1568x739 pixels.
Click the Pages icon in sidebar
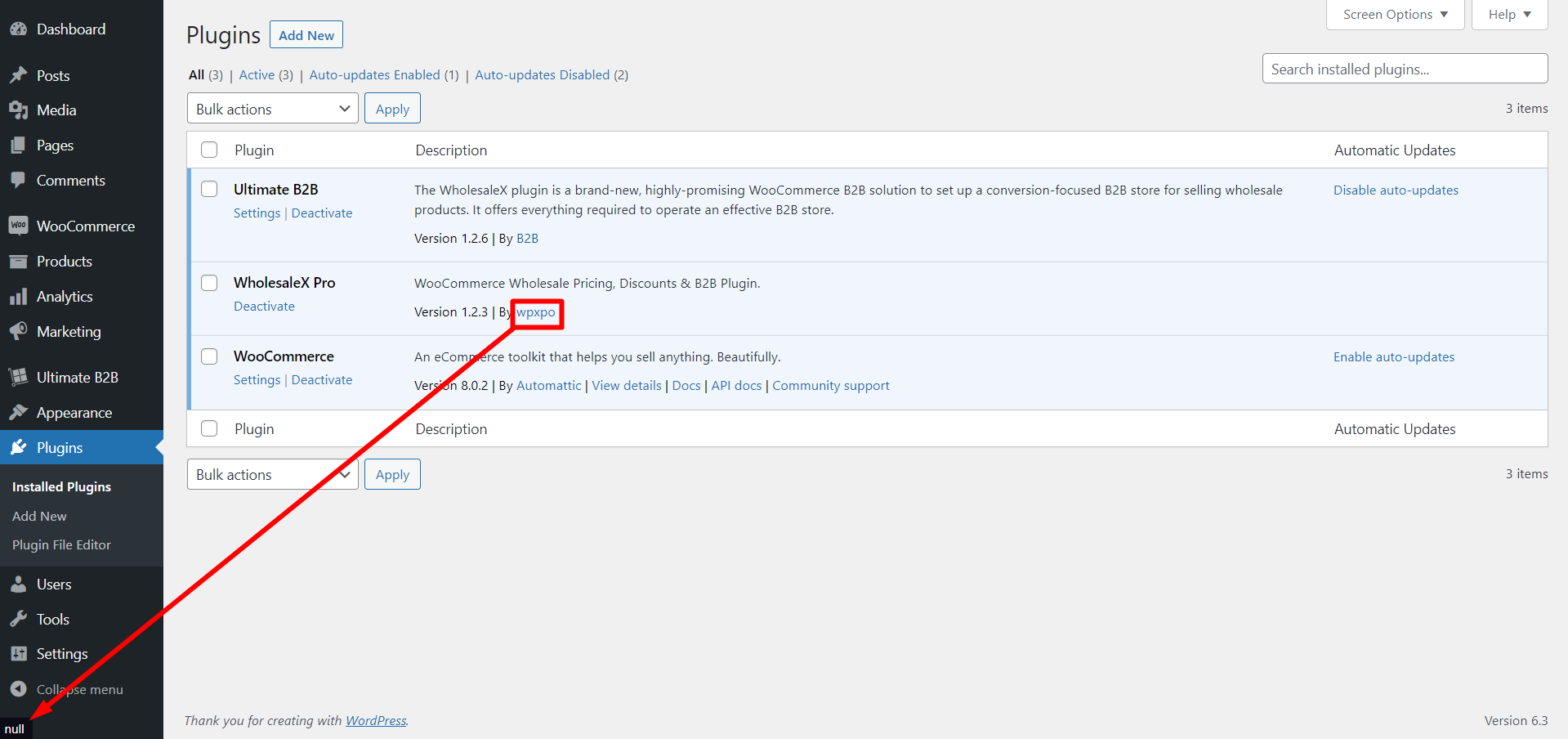point(18,146)
